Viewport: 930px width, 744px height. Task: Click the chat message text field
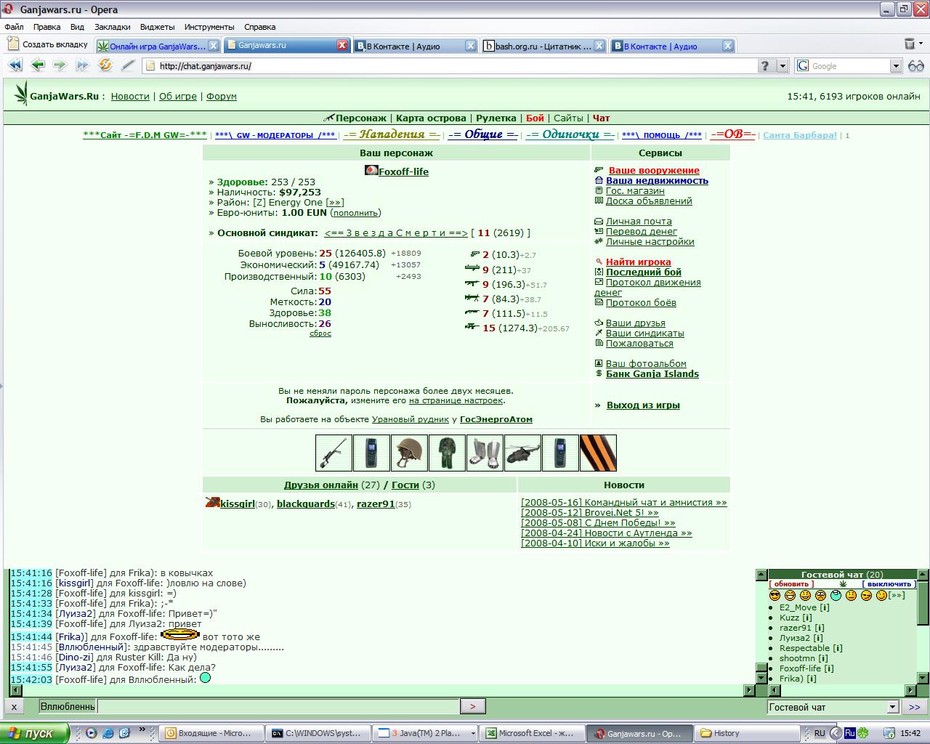tap(278, 706)
